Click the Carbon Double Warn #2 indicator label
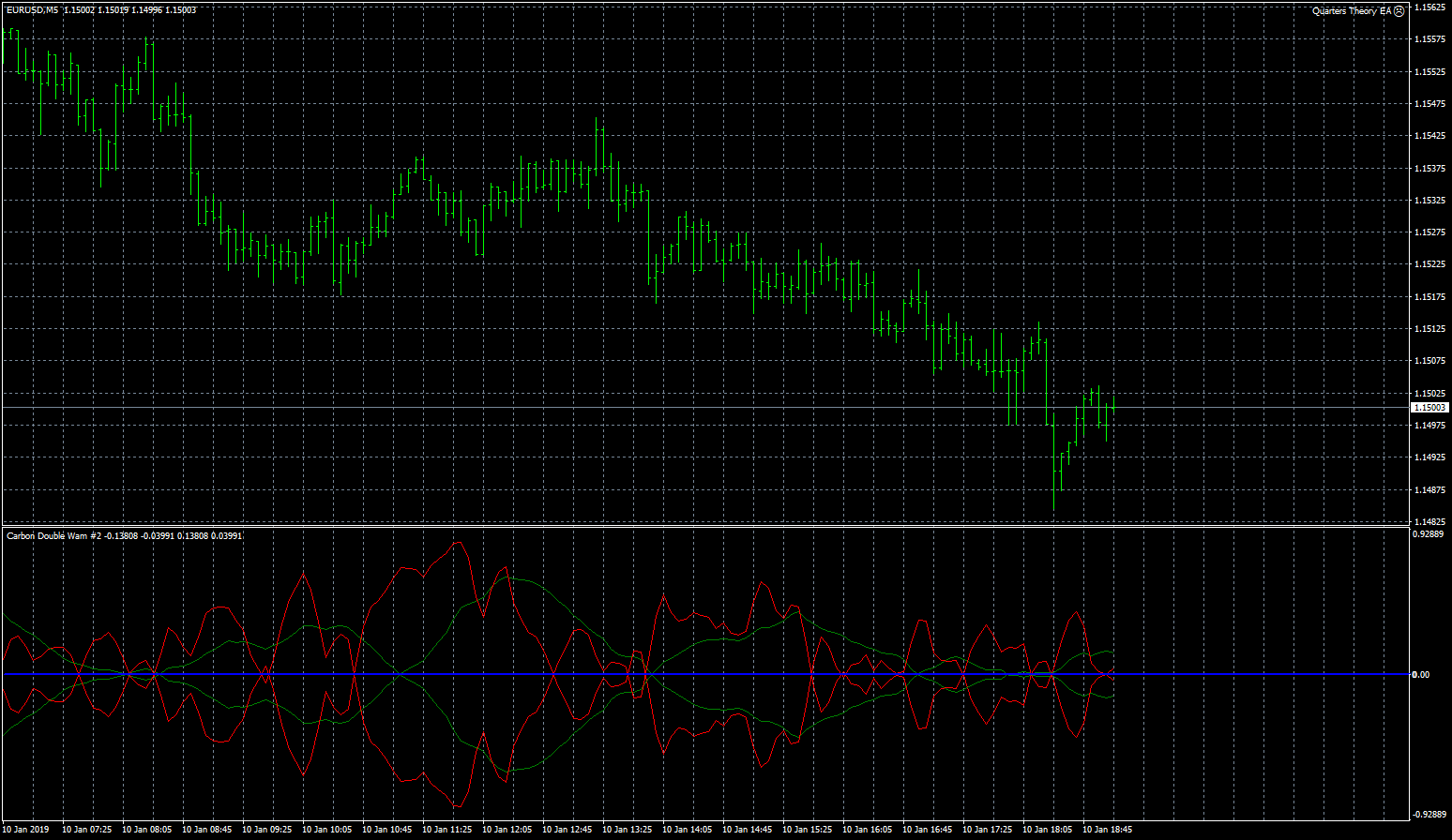The height and width of the screenshot is (840, 1452). 53,535
